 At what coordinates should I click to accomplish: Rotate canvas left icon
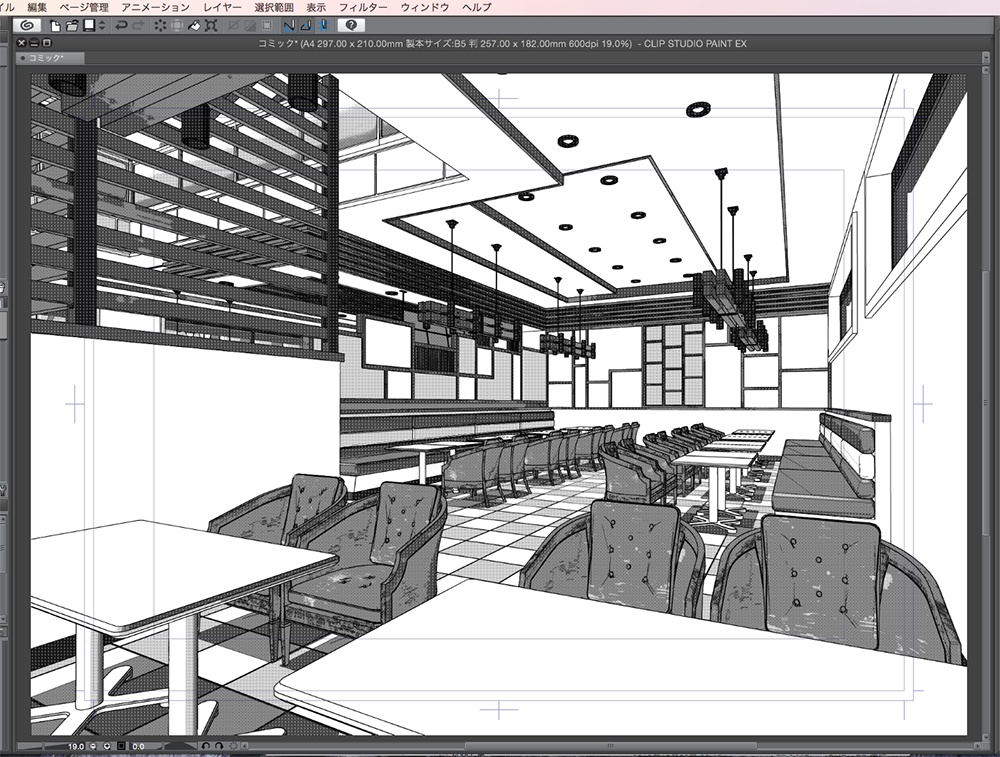point(205,746)
